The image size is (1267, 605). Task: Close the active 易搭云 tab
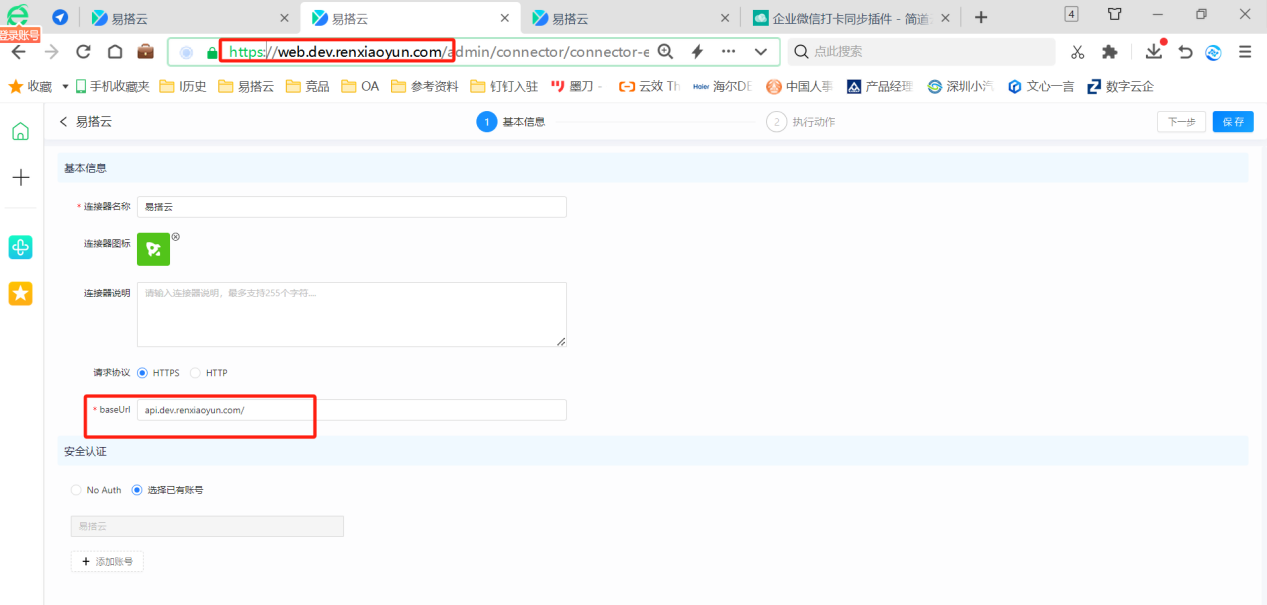click(x=504, y=18)
